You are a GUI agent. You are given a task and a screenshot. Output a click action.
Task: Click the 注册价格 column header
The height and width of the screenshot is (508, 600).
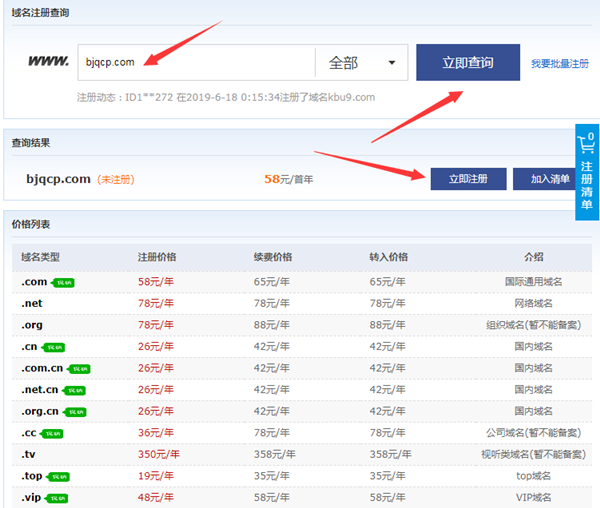[x=158, y=257]
